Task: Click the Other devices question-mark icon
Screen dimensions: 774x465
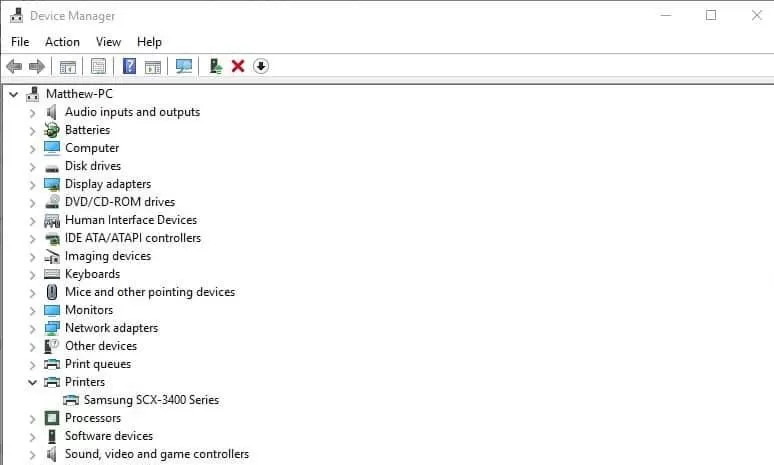Action: tap(52, 346)
